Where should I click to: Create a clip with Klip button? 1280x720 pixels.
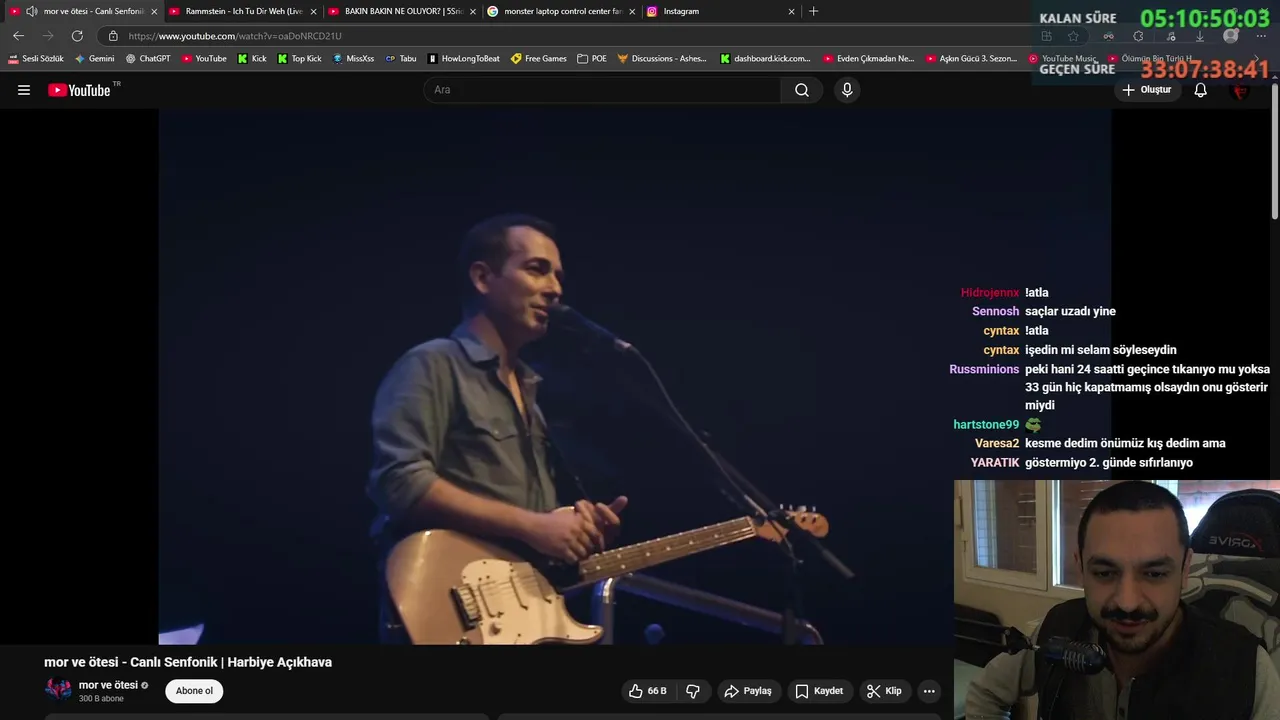point(884,691)
